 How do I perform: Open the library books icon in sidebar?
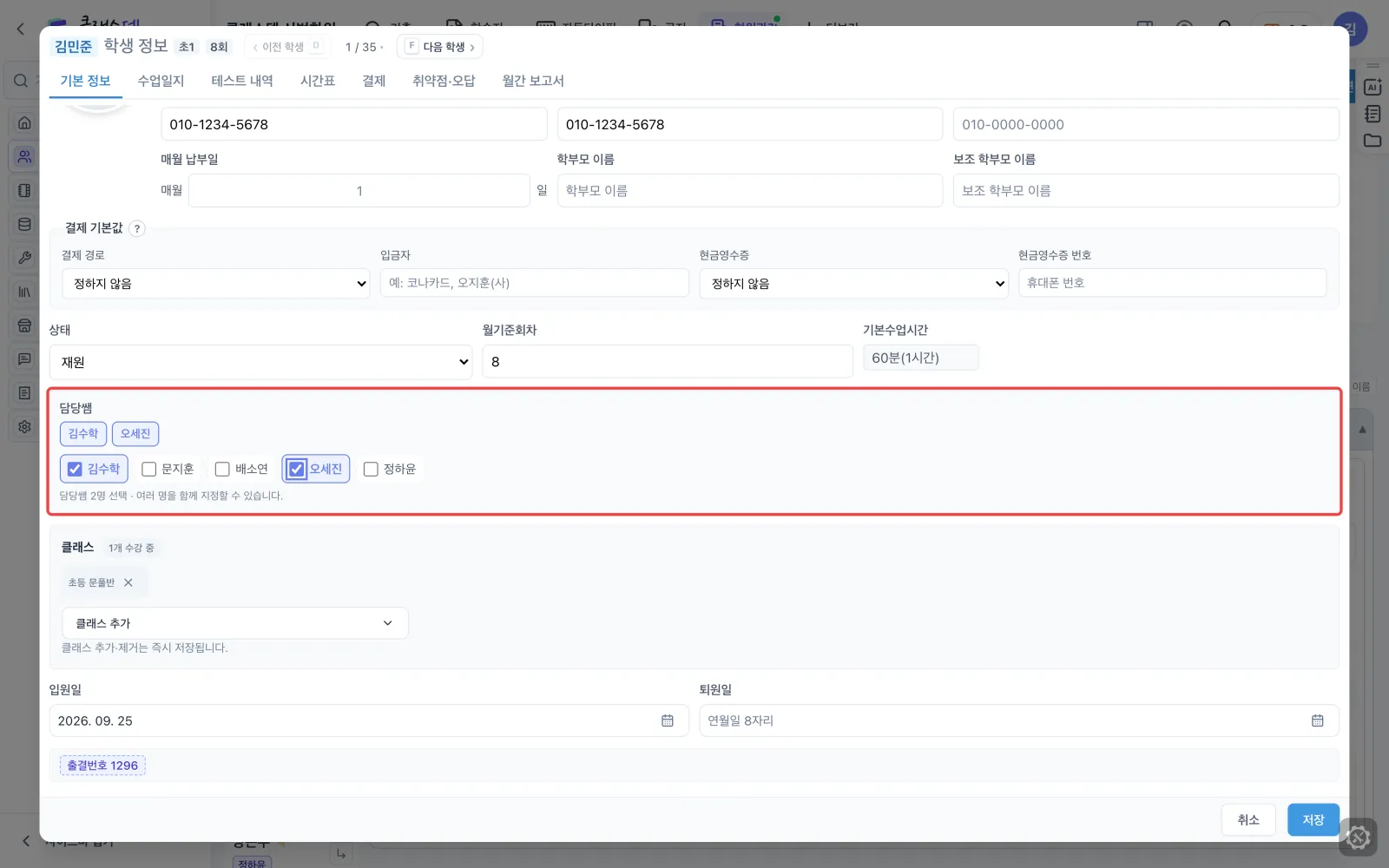click(24, 292)
